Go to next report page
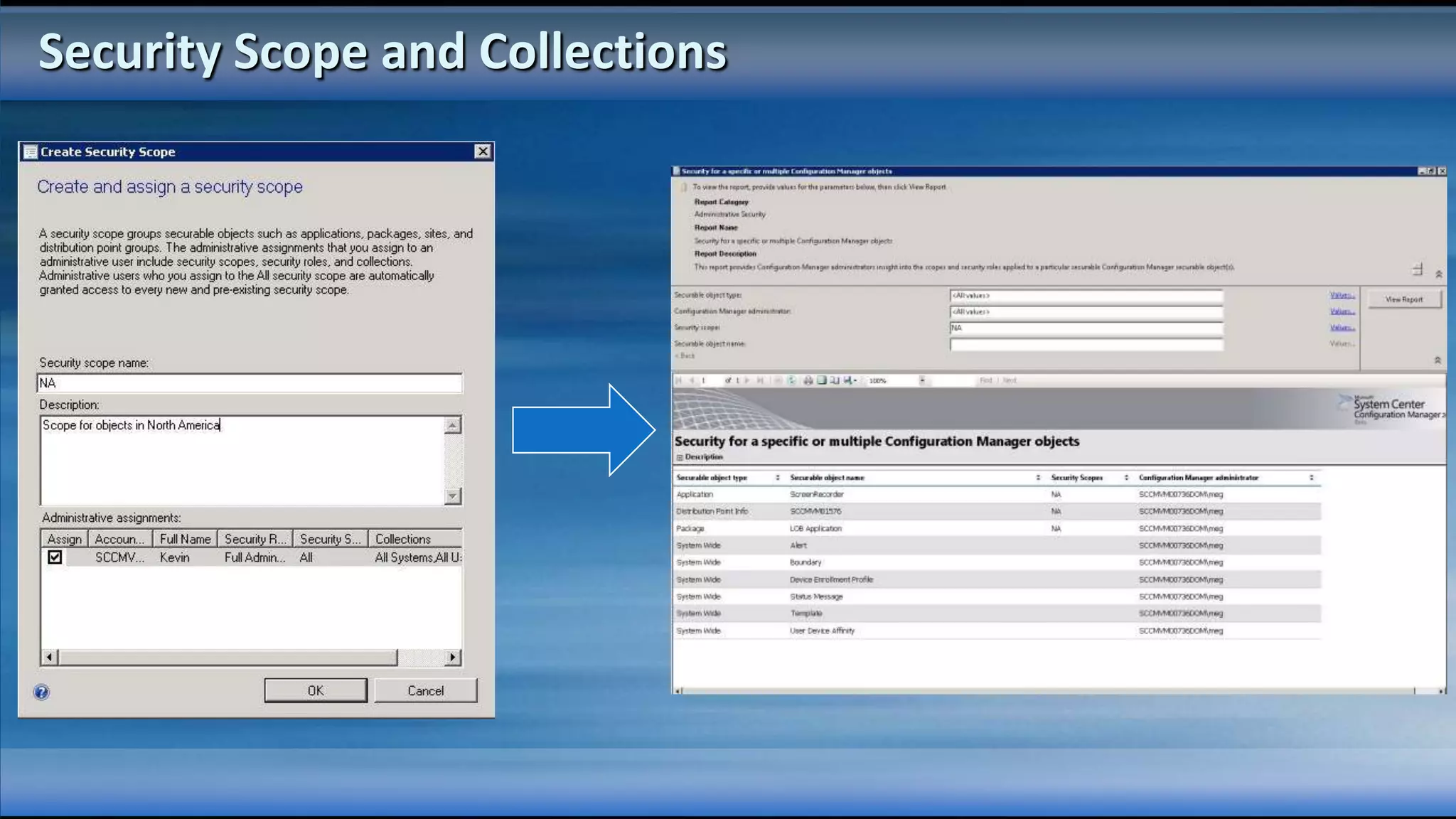This screenshot has height=819, width=1456. click(747, 380)
